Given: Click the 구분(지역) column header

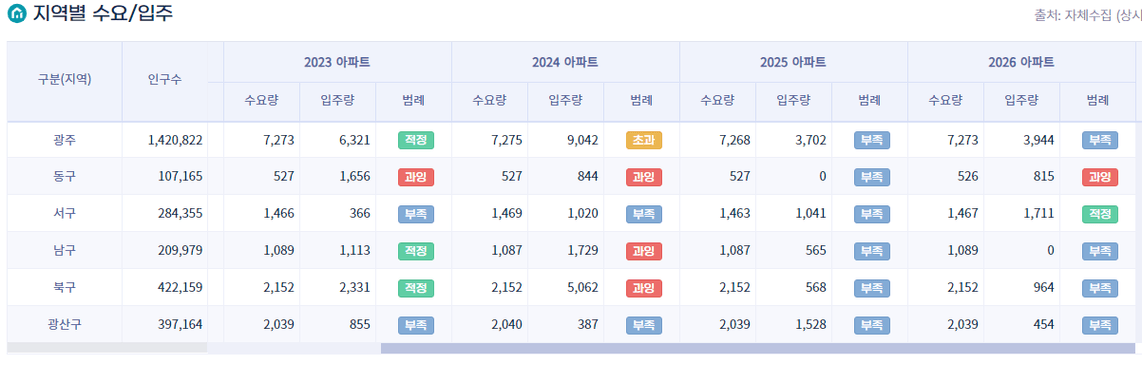Looking at the screenshot, I should 65,80.
